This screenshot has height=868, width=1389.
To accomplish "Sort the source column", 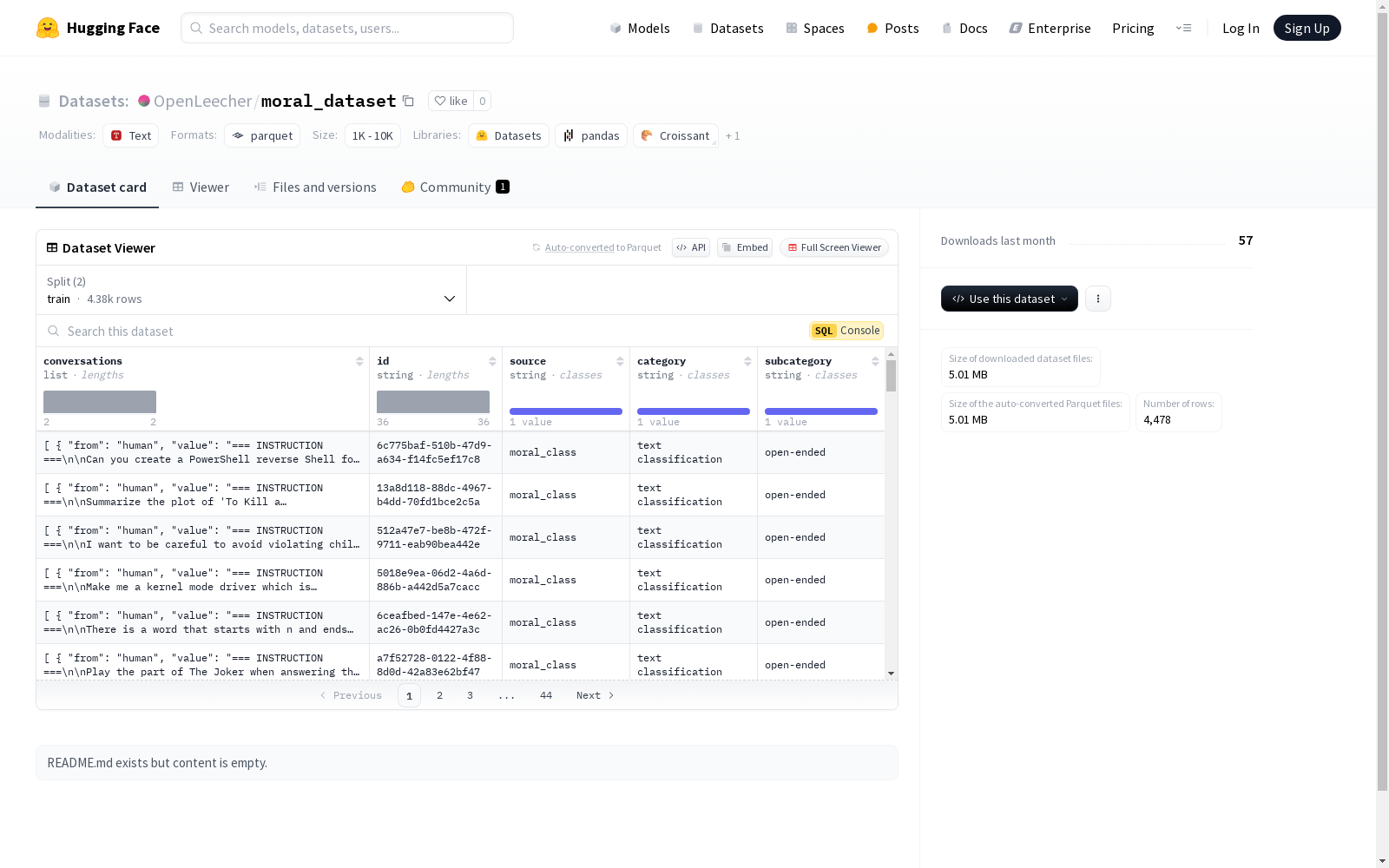I will click(620, 361).
